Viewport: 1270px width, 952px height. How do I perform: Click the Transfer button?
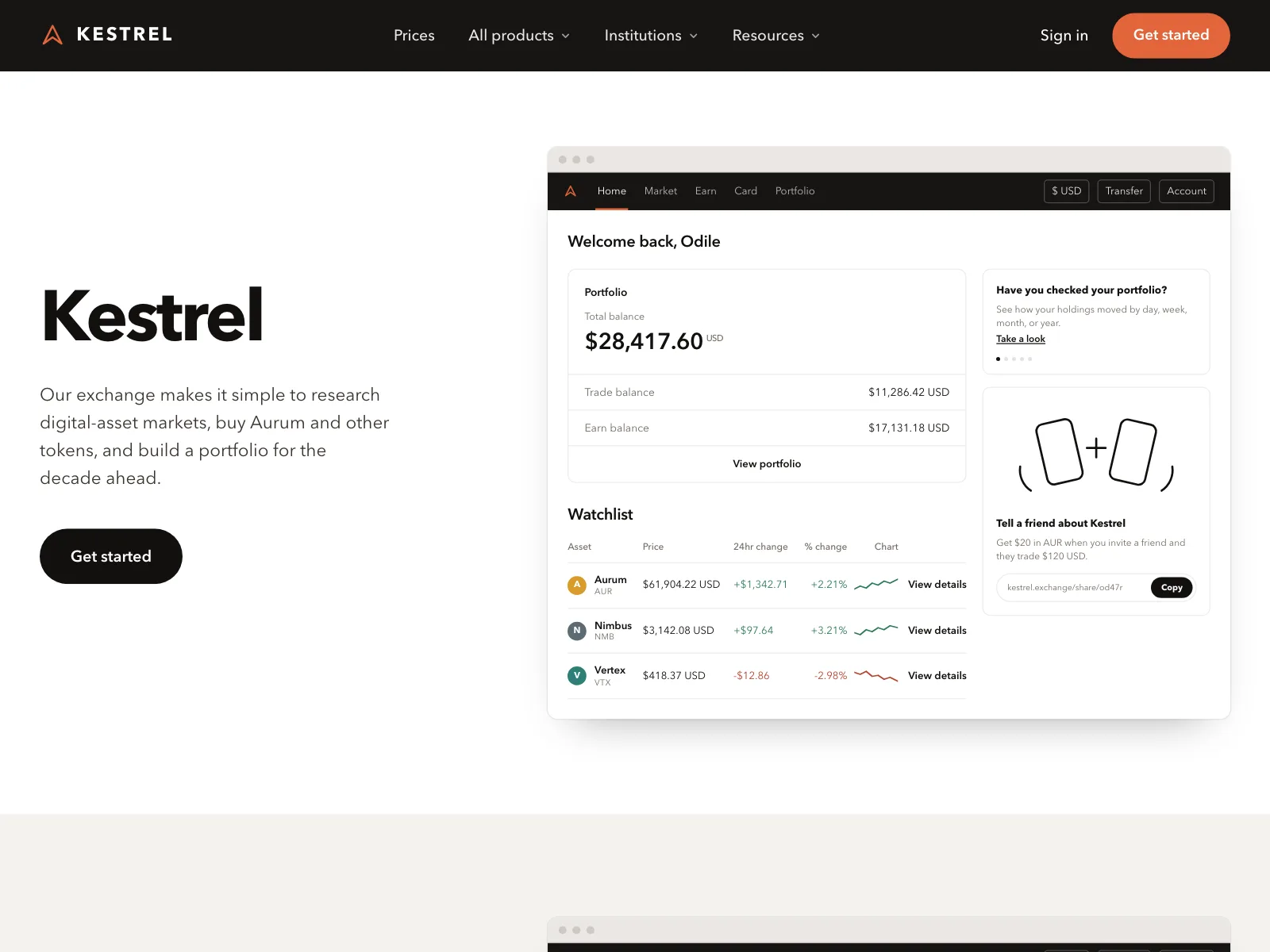point(1124,191)
